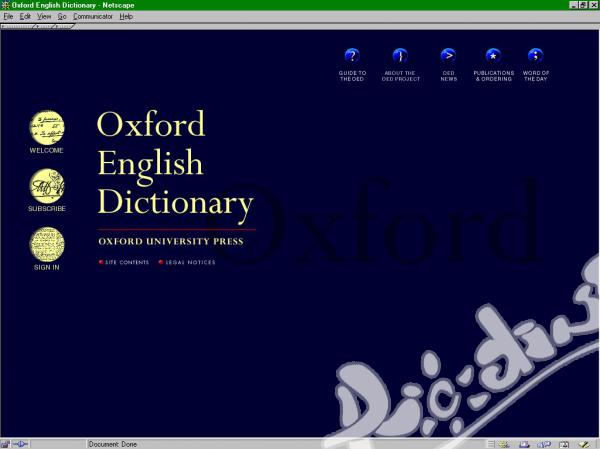This screenshot has height=449, width=600.
Task: Click the security lock icon in status bar
Action: (x=5, y=444)
